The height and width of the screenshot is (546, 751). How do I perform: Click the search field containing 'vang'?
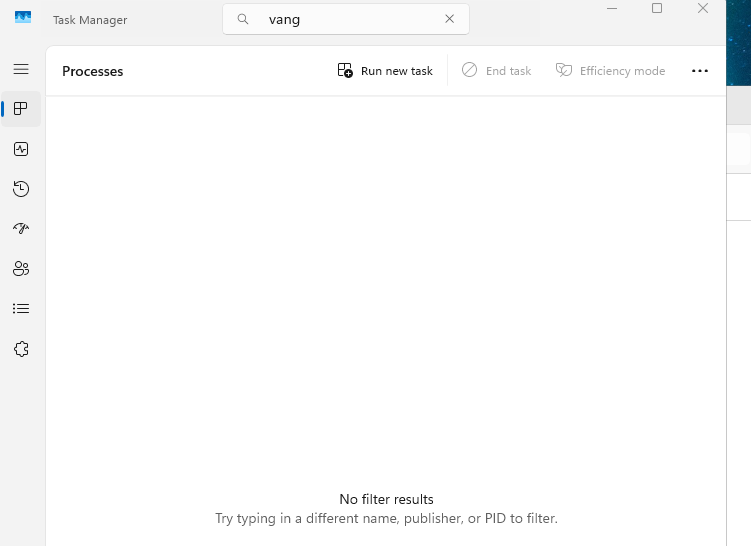click(x=346, y=19)
